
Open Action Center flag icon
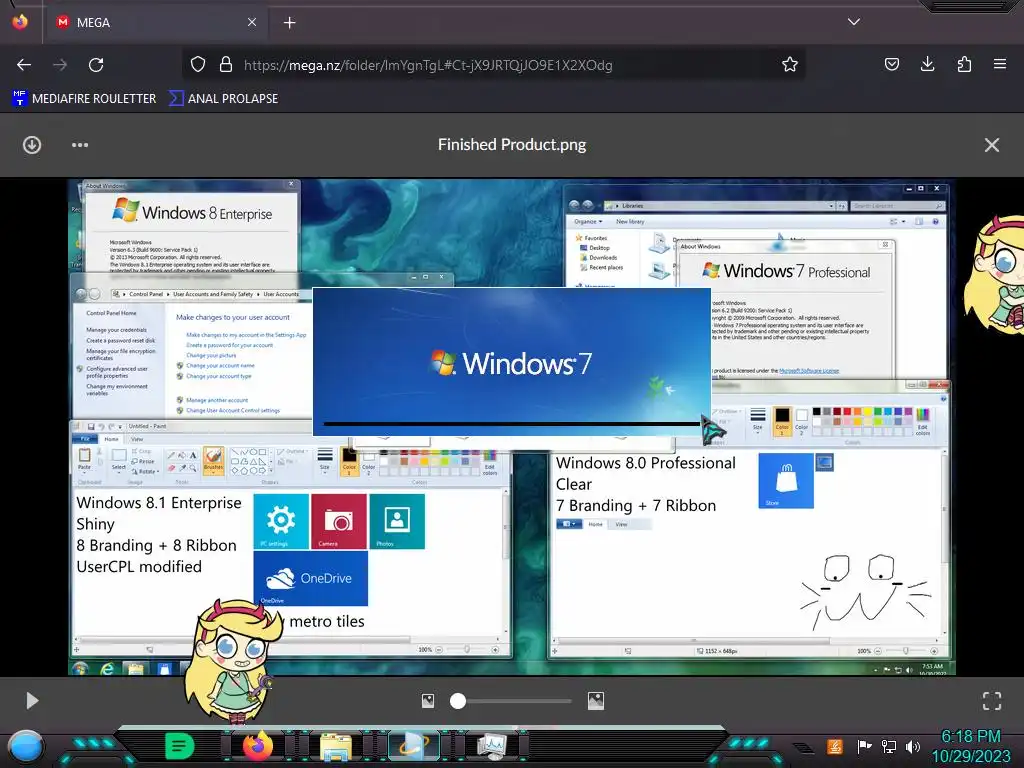tap(864, 746)
